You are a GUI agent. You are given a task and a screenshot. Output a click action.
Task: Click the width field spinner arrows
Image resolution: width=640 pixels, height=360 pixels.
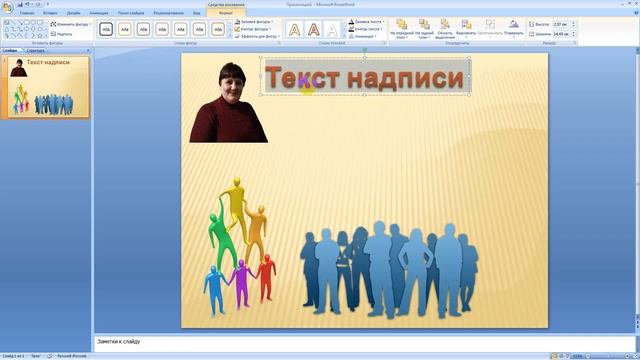coord(573,34)
